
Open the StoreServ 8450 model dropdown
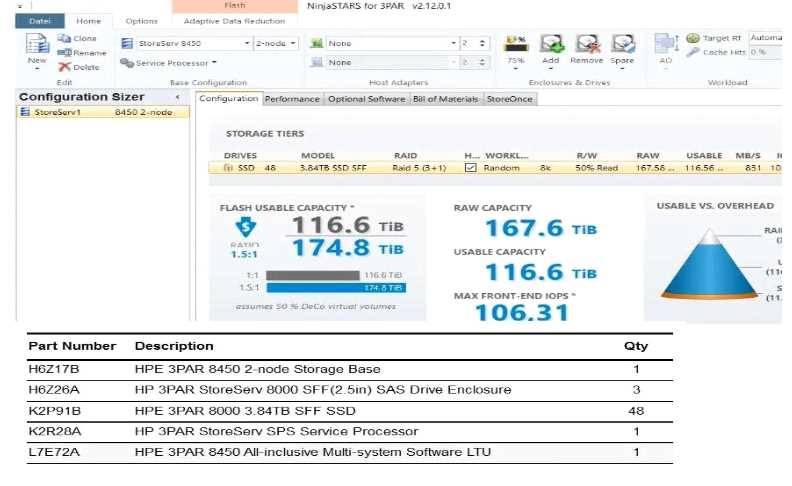pos(247,44)
